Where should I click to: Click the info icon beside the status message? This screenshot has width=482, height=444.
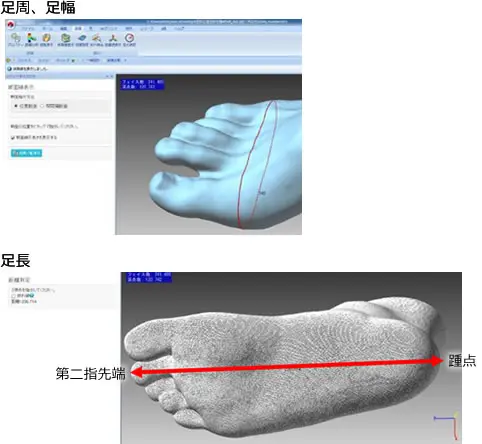click(x=10, y=68)
